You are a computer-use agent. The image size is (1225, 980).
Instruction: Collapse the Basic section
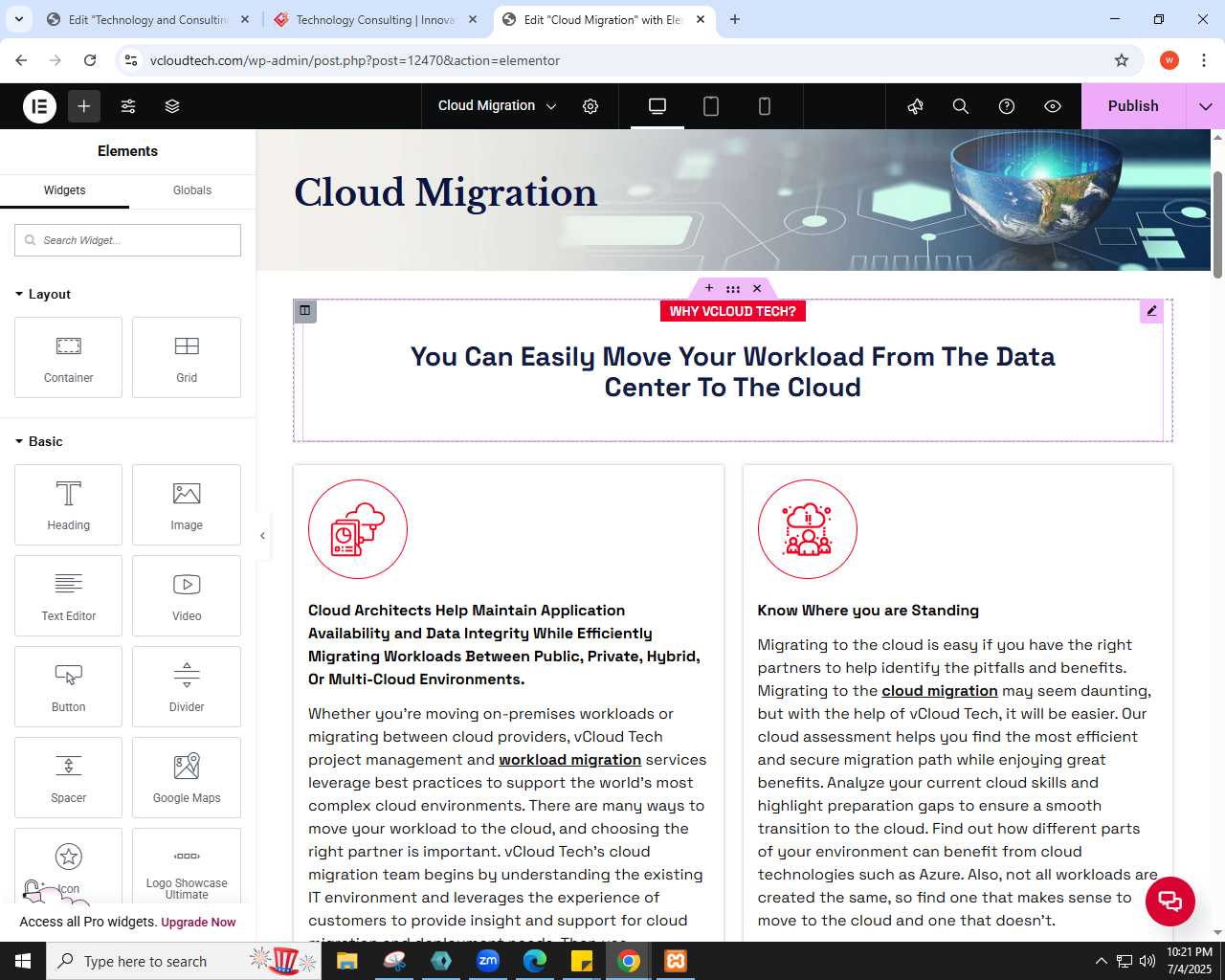tap(39, 441)
